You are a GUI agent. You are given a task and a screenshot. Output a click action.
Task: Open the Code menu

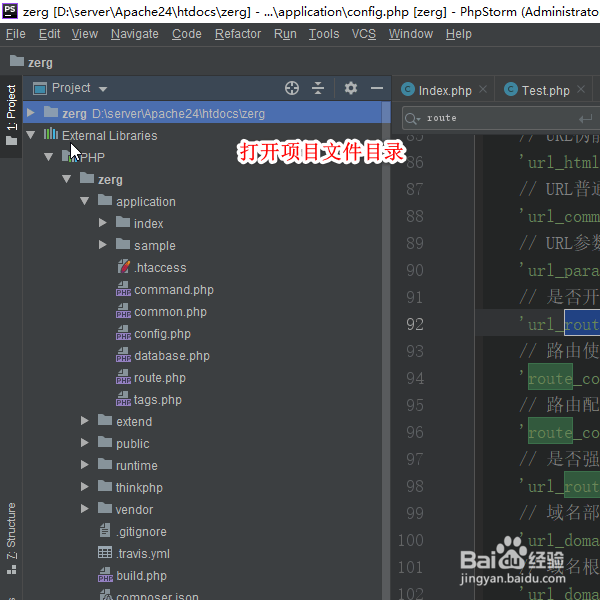[186, 34]
